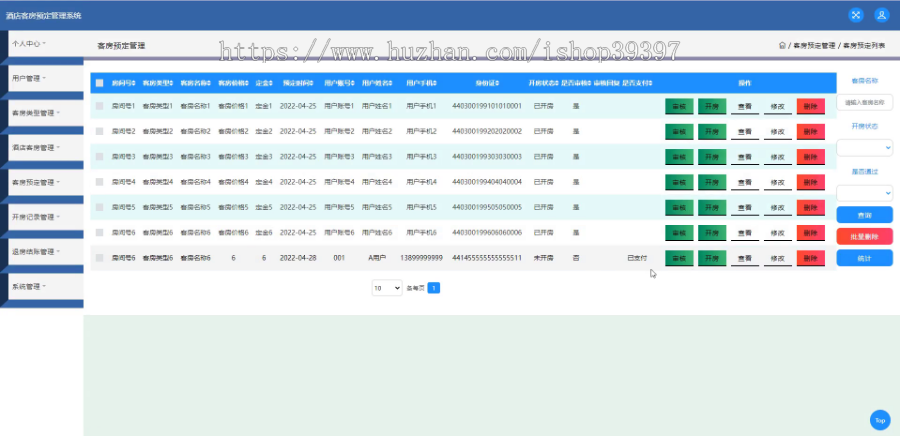Sort by 定金 column header arrows
The height and width of the screenshot is (436, 900).
(271, 83)
